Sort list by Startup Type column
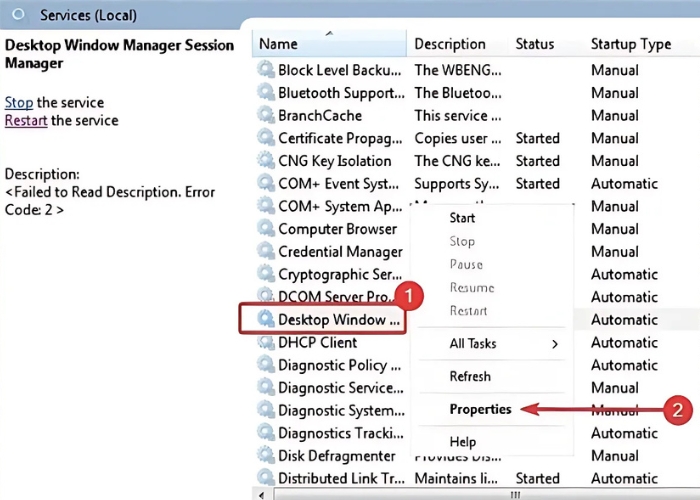This screenshot has height=500, width=700. [630, 44]
